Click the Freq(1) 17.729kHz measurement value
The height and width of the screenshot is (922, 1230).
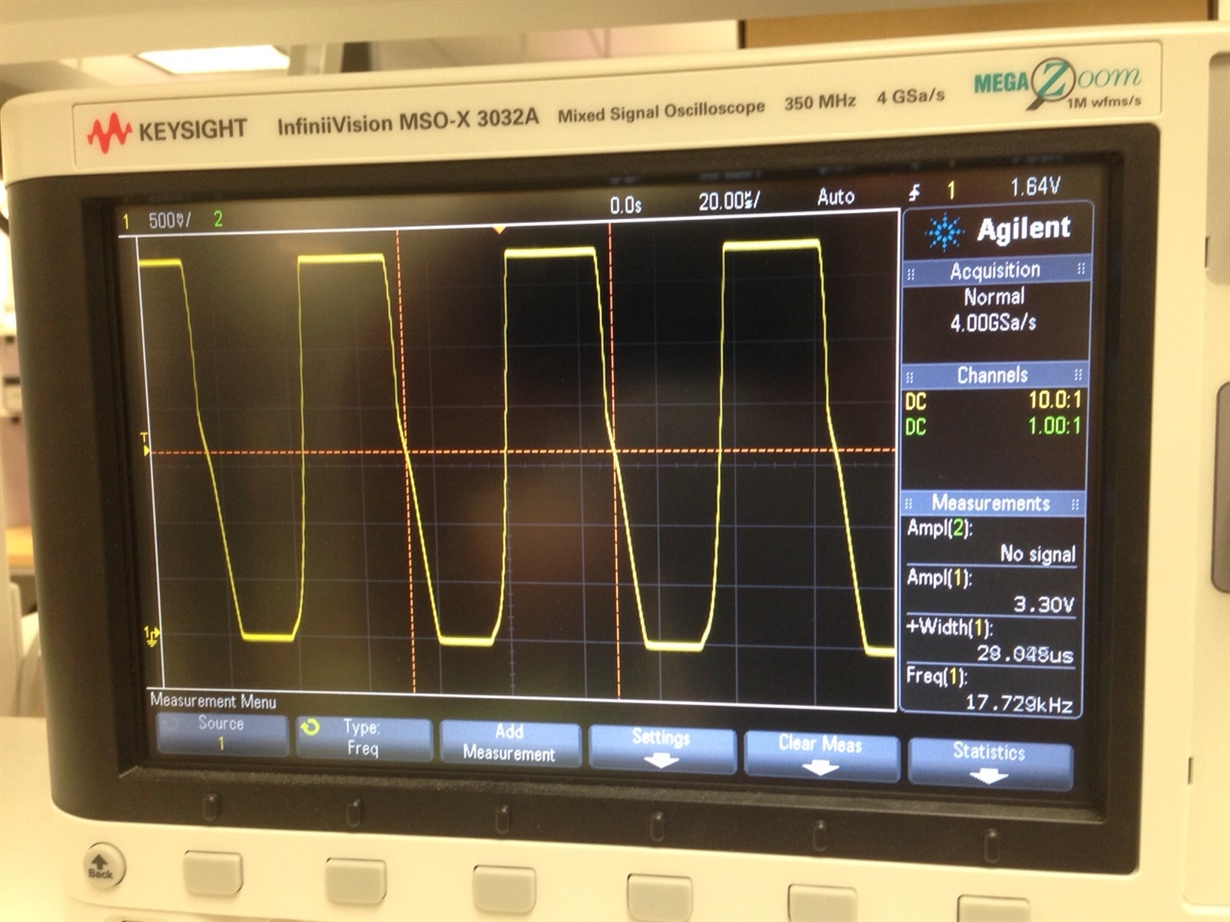click(1020, 703)
